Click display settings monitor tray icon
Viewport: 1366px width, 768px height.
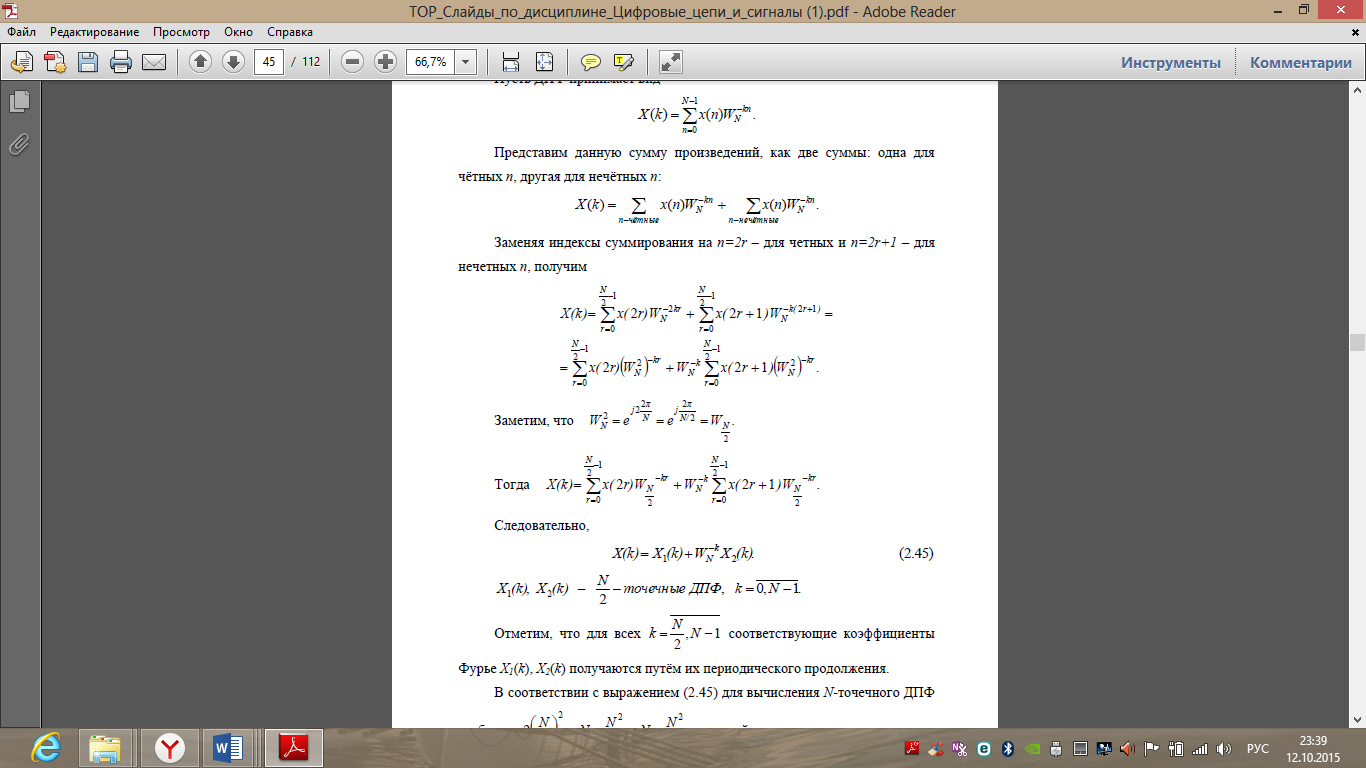click(x=1104, y=748)
